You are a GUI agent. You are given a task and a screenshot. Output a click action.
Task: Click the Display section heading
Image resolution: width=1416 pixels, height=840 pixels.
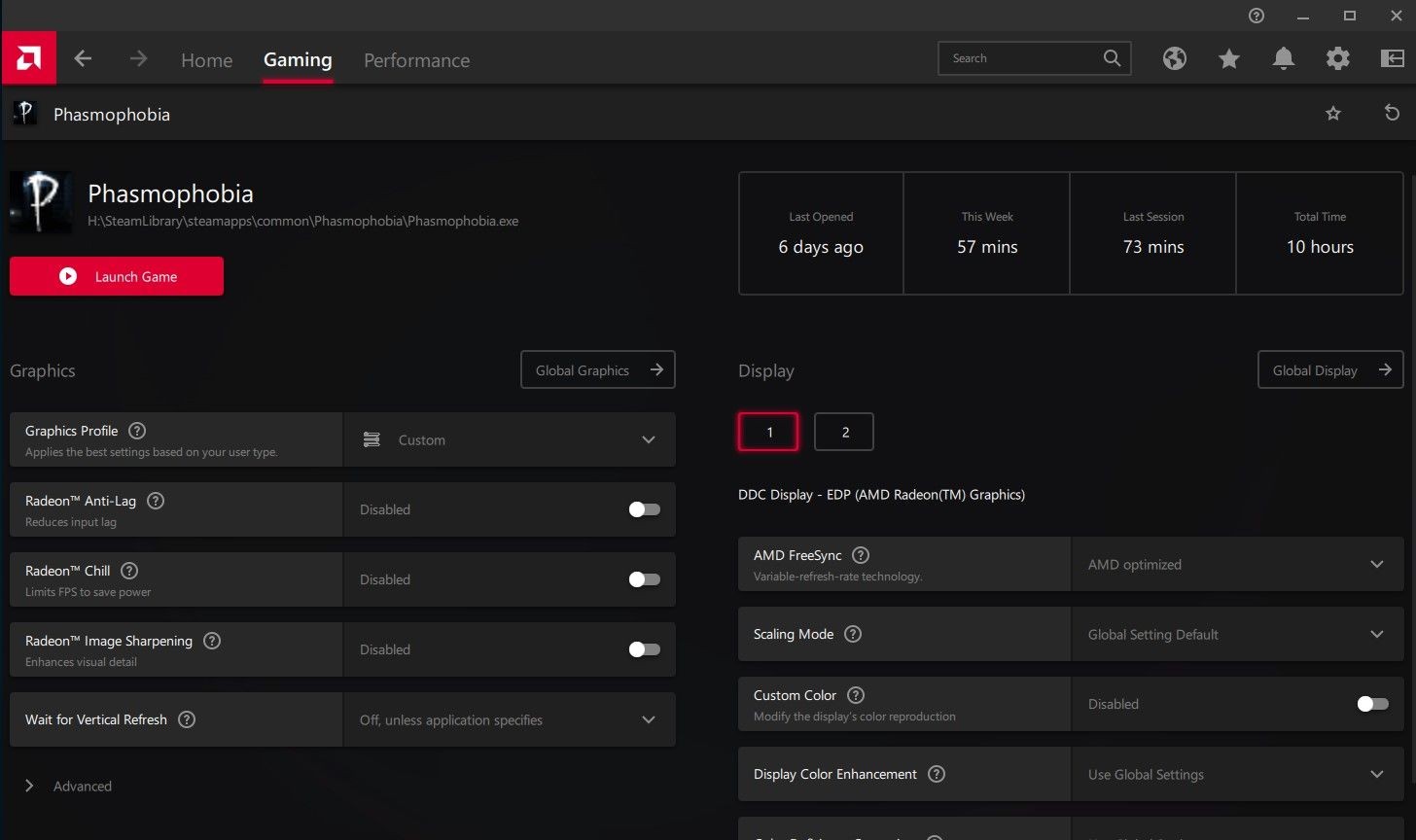click(x=766, y=370)
